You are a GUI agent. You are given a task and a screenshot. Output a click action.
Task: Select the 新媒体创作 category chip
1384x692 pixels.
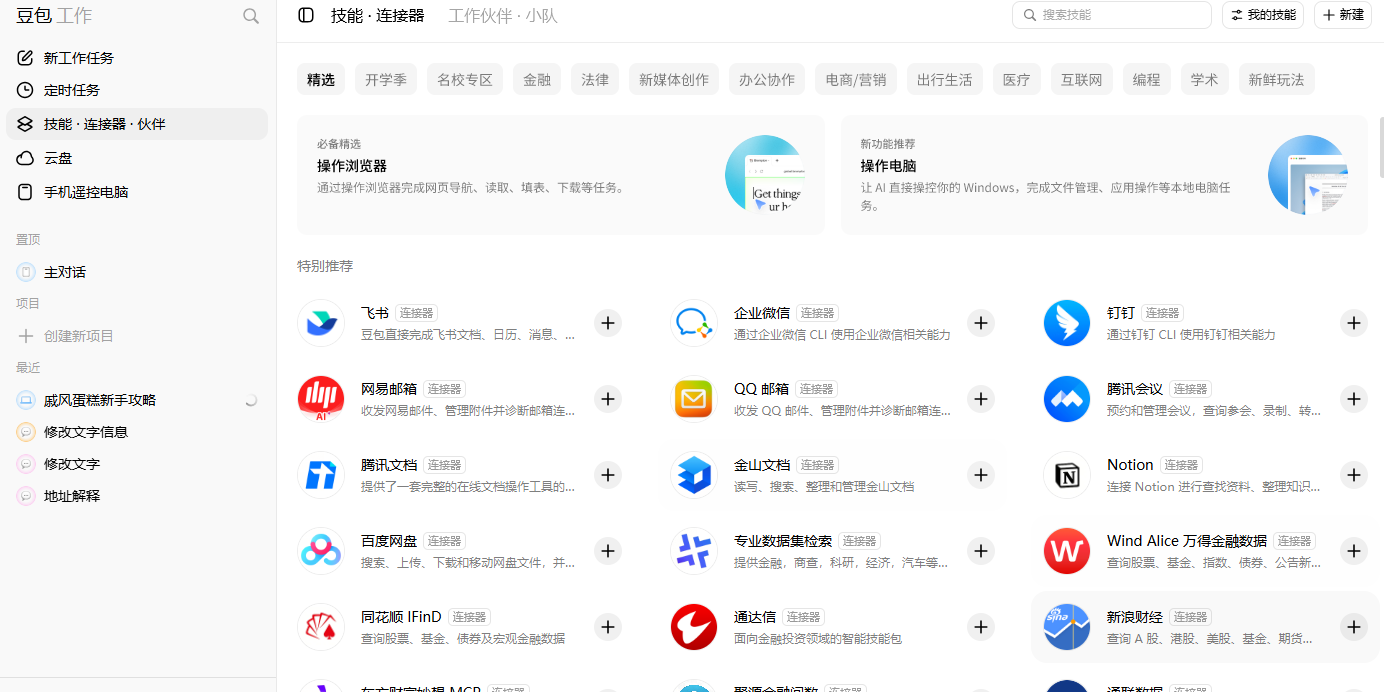click(674, 80)
